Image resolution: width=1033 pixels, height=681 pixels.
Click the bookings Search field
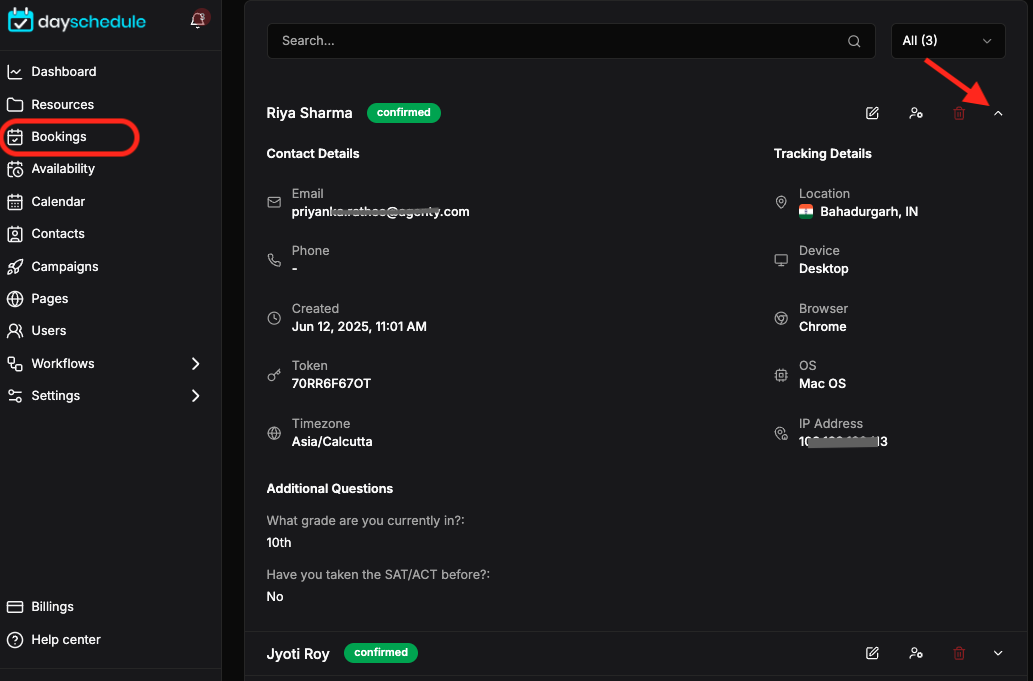pyautogui.click(x=571, y=41)
